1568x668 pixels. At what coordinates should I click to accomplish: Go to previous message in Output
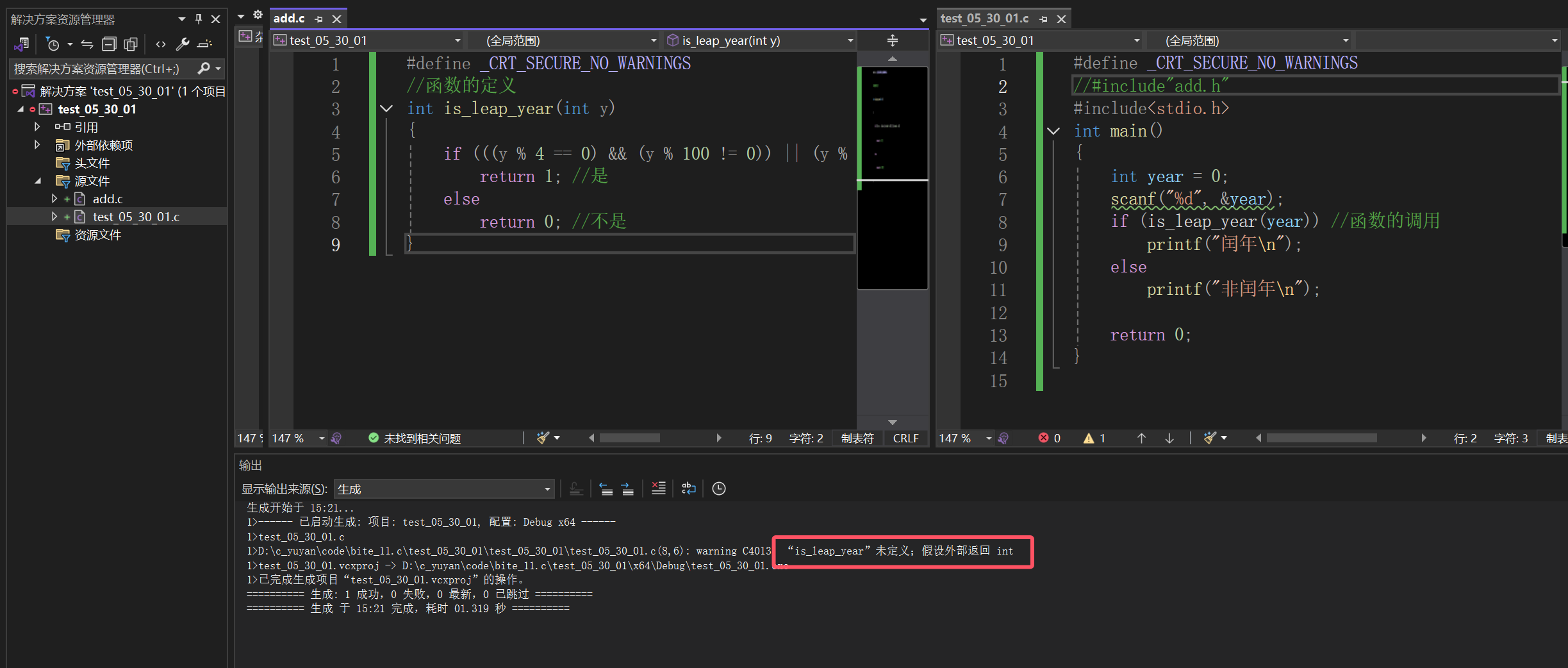(x=606, y=489)
